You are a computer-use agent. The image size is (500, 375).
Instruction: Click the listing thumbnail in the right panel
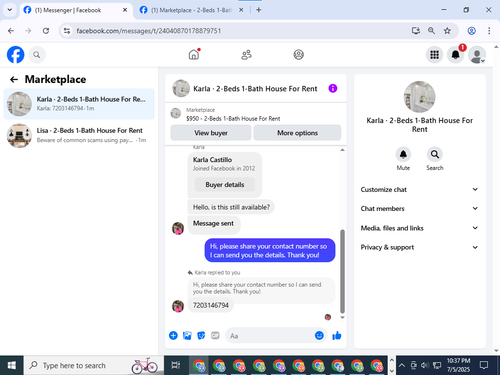click(x=419, y=97)
